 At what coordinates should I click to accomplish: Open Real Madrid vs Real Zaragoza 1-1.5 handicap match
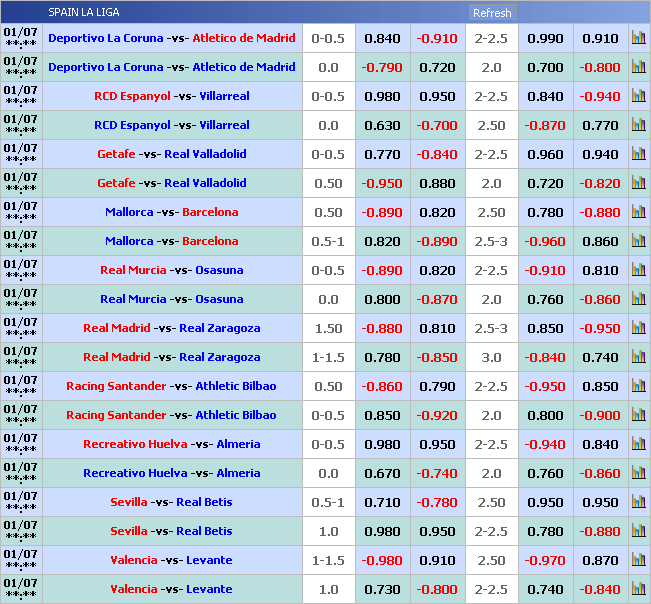click(172, 357)
